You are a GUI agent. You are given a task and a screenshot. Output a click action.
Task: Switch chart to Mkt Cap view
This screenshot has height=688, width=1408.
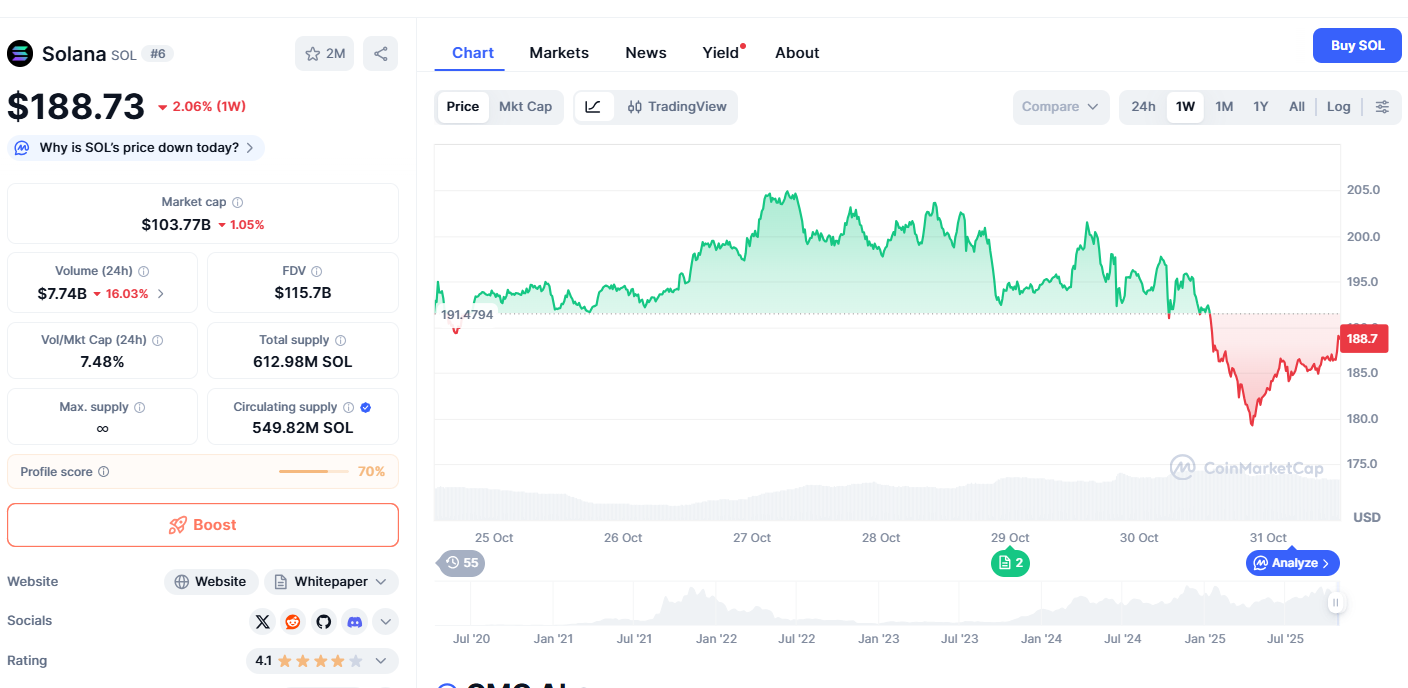point(525,107)
